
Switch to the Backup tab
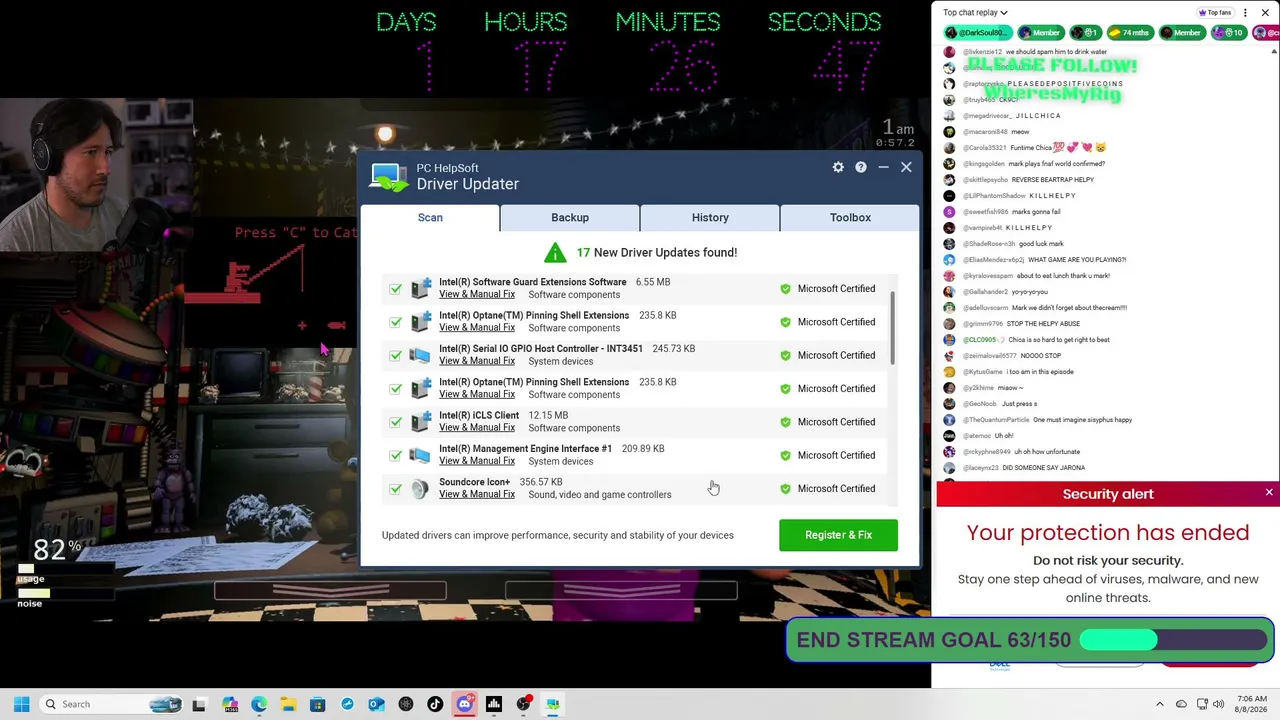pyautogui.click(x=570, y=217)
